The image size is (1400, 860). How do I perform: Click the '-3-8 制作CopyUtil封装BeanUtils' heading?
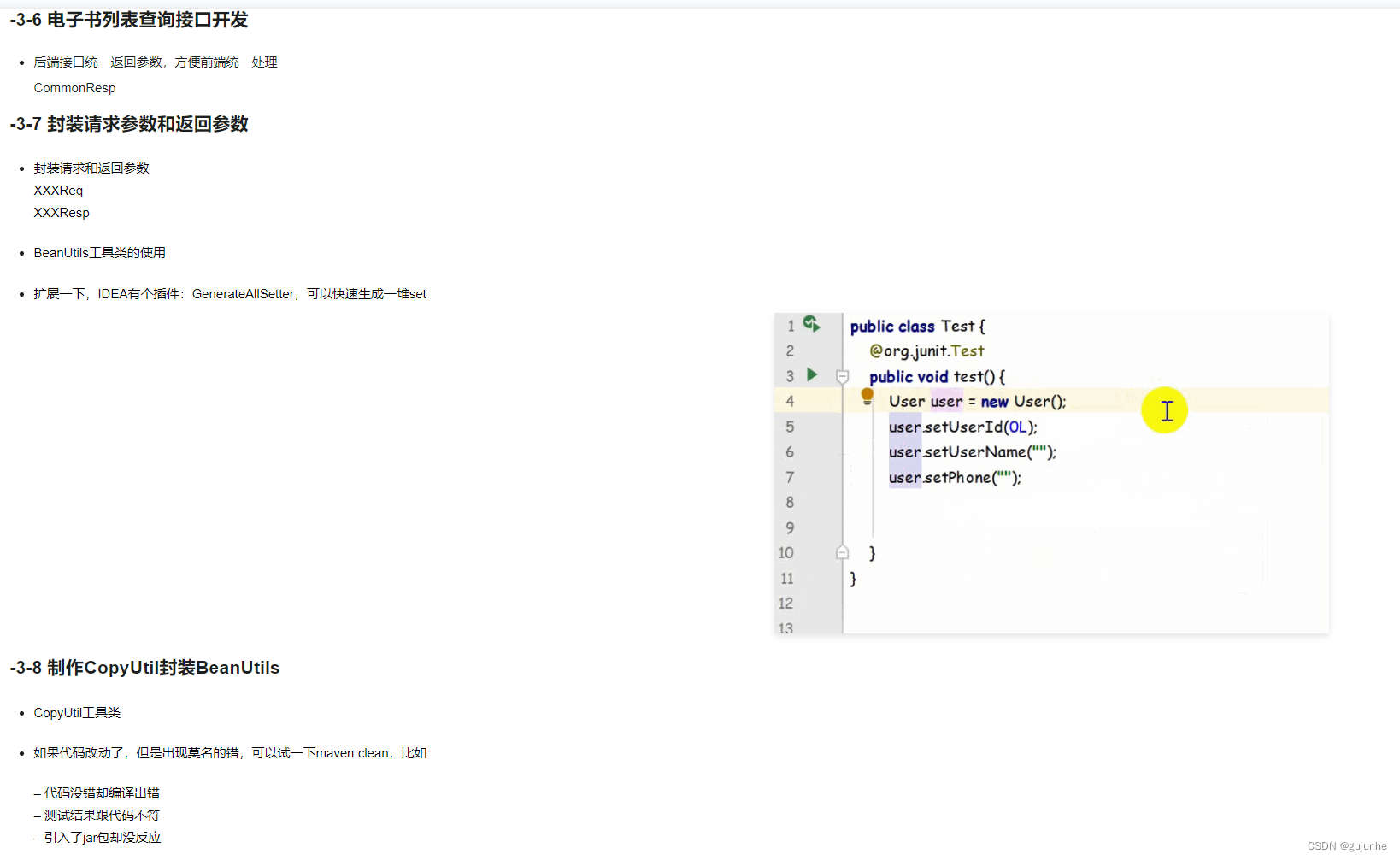tap(144, 668)
